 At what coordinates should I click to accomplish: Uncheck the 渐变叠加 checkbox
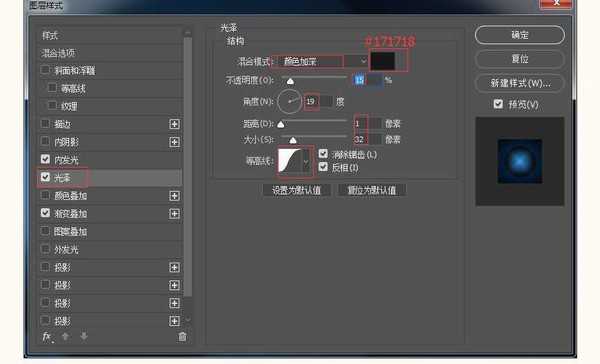pos(45,212)
